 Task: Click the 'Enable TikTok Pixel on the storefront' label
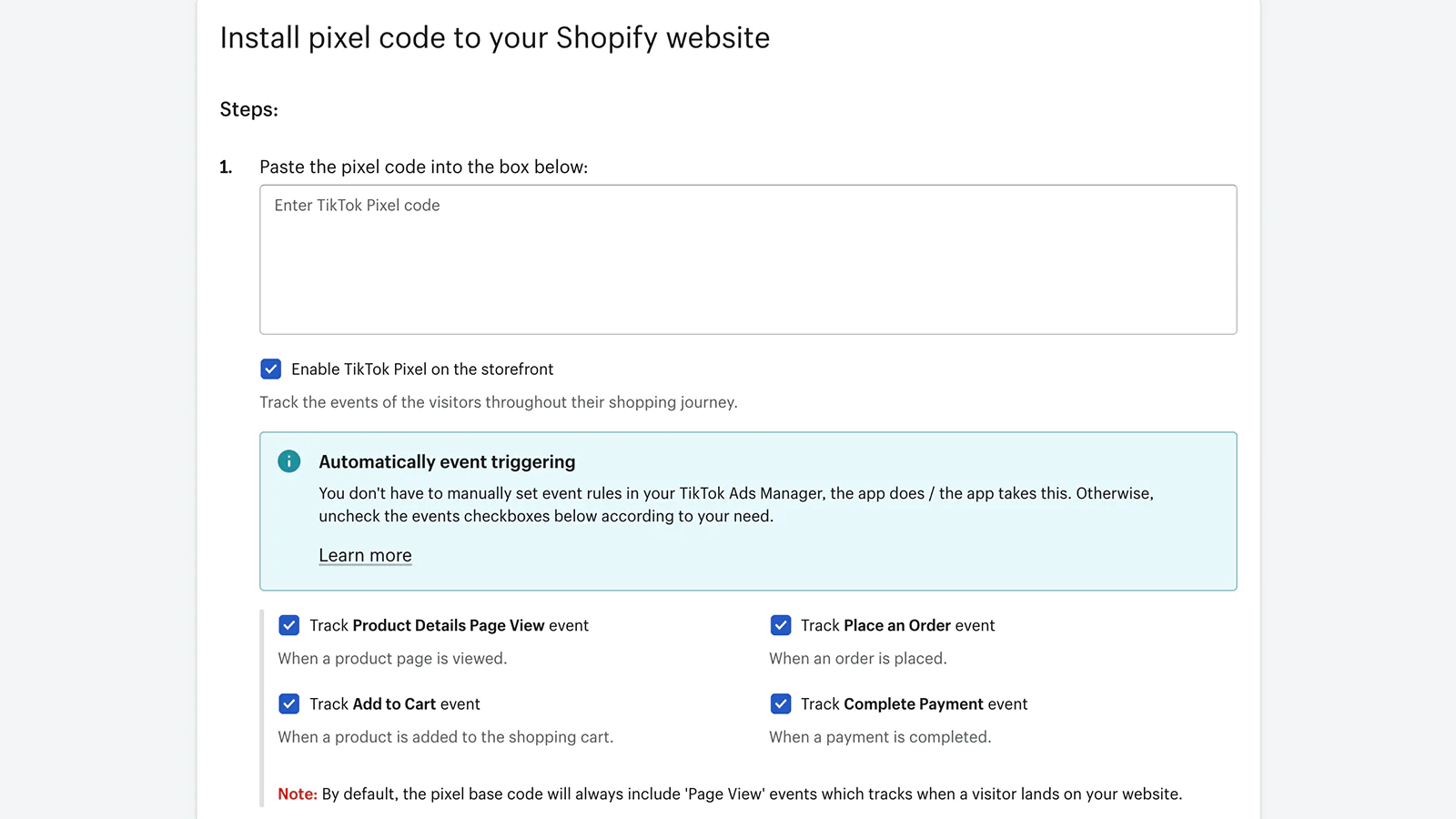pos(422,369)
